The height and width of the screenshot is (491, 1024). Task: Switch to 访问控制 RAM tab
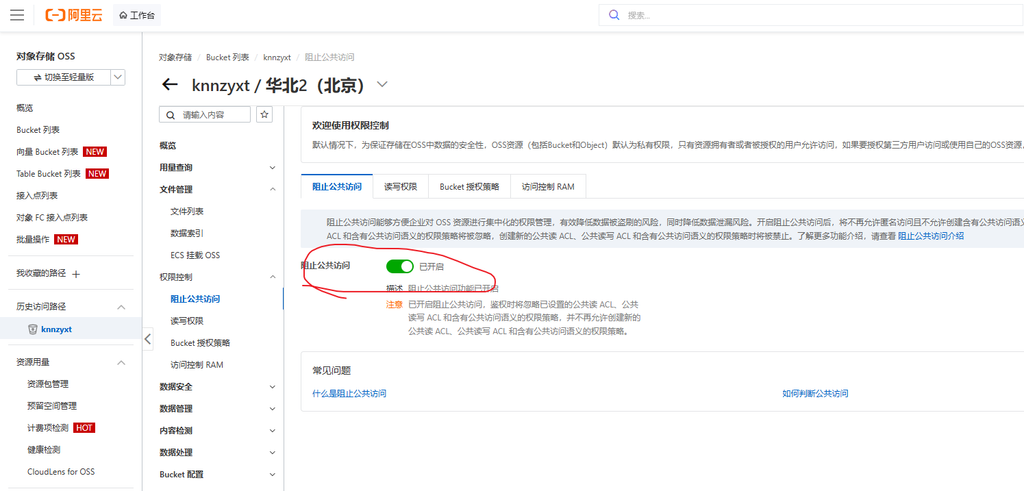point(548,186)
